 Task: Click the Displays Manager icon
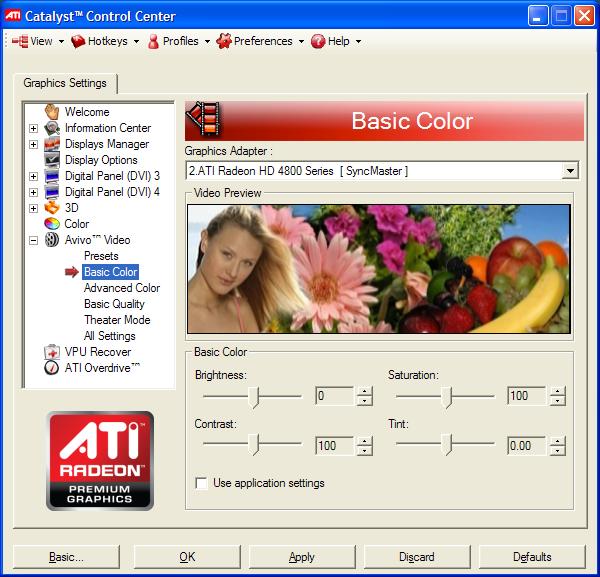point(52,144)
